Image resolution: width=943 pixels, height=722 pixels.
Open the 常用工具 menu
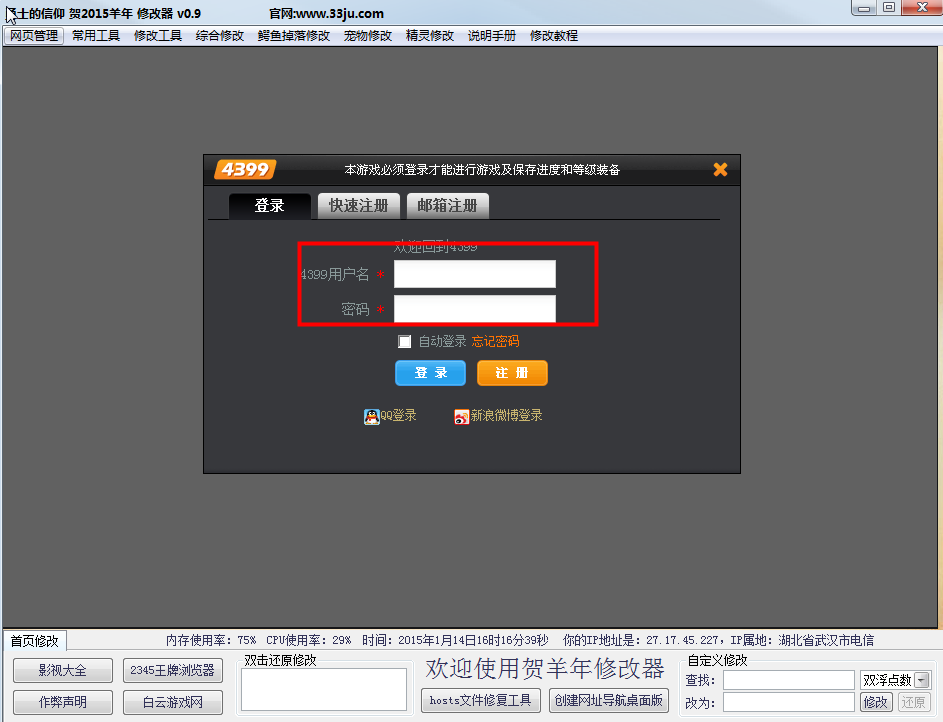pyautogui.click(x=96, y=36)
